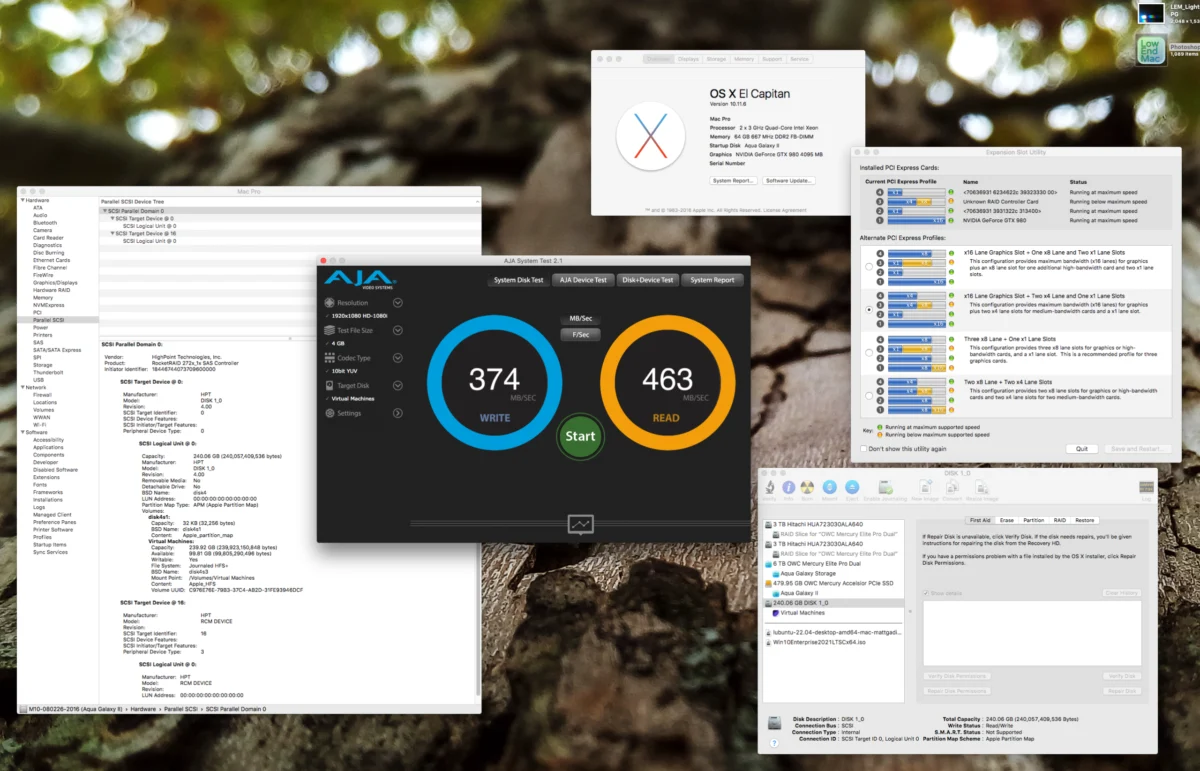Open System Disk Test in AJA
The height and width of the screenshot is (771, 1200).
pyautogui.click(x=518, y=280)
